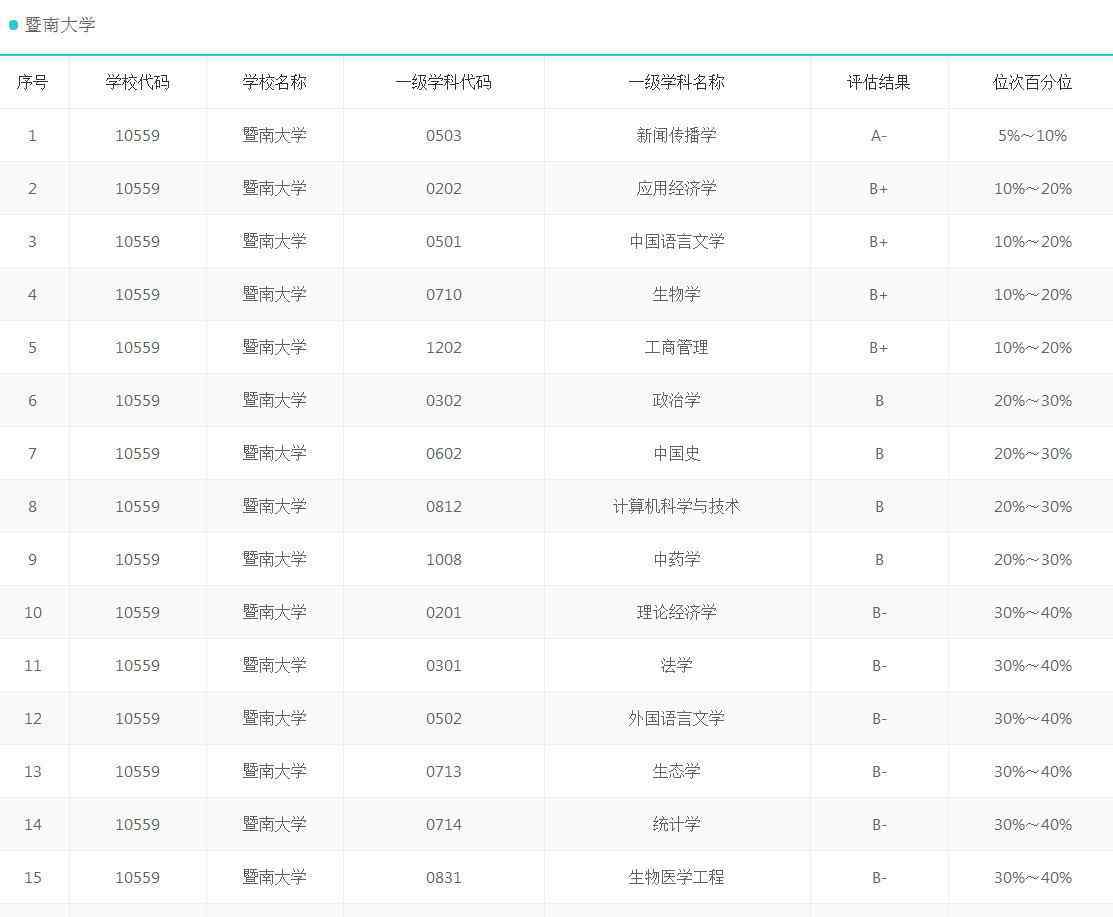Select the 中国语言文学 row entry
Screen dimensions: 1113x917
[676, 241]
